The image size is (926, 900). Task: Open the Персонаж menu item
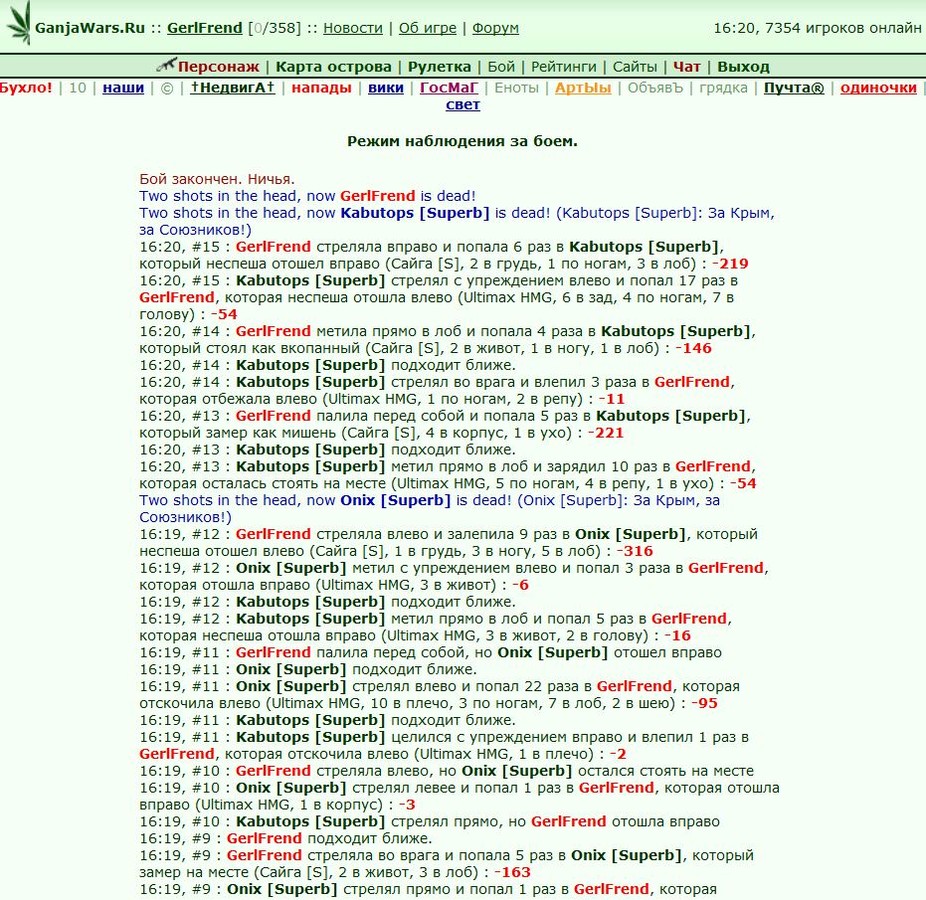point(219,67)
